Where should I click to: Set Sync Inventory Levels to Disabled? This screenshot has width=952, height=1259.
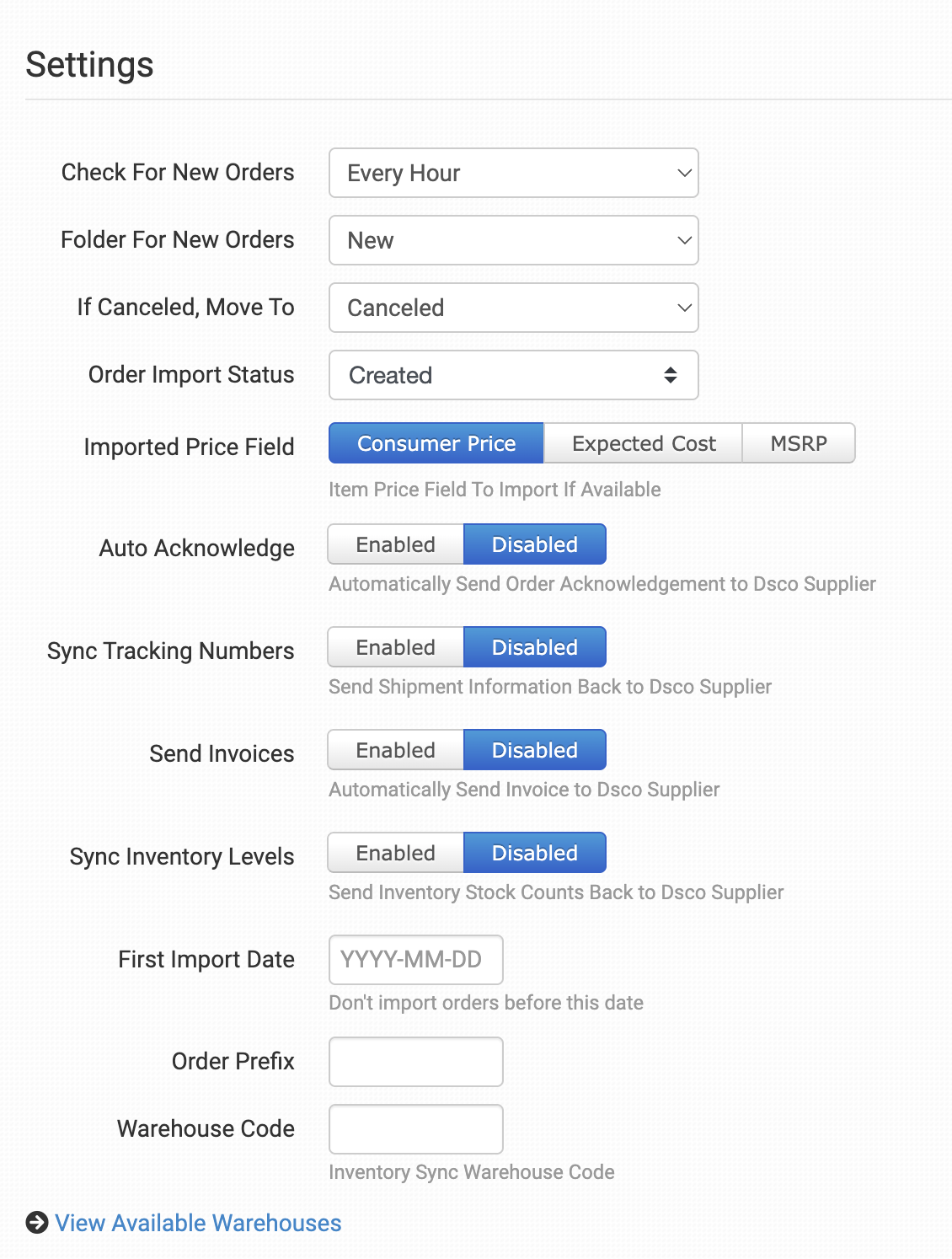[x=535, y=853]
